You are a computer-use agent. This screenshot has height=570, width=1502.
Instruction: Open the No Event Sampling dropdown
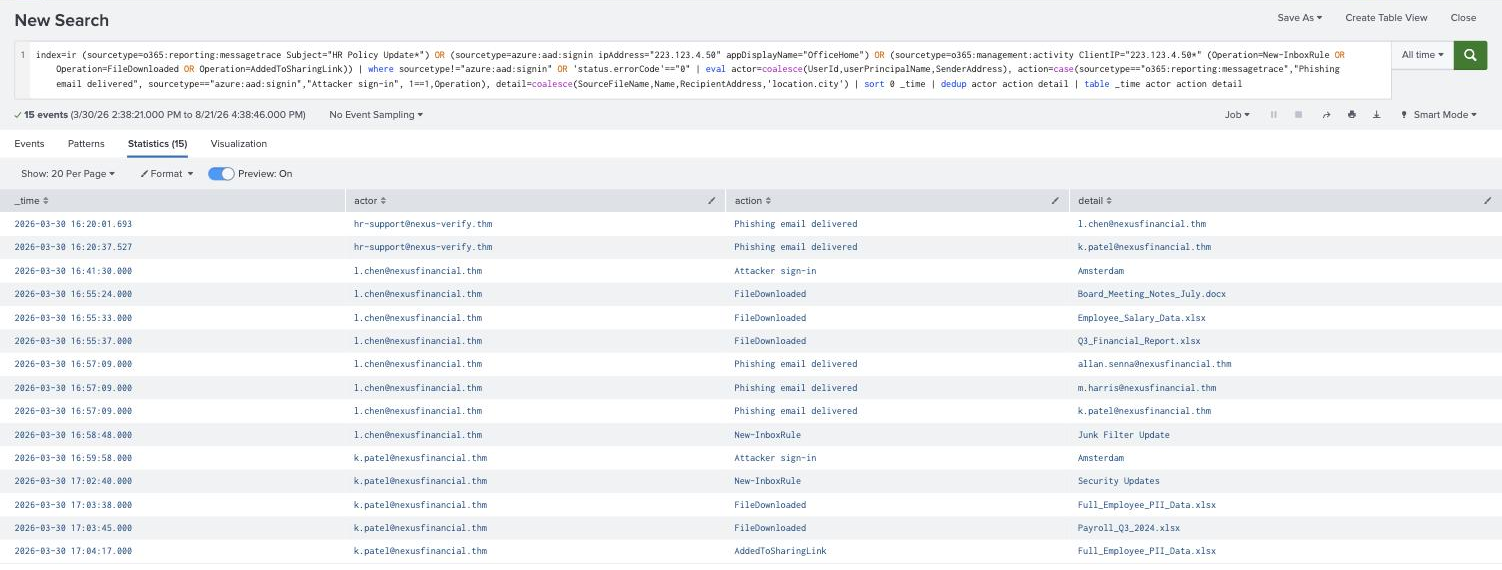coord(376,115)
